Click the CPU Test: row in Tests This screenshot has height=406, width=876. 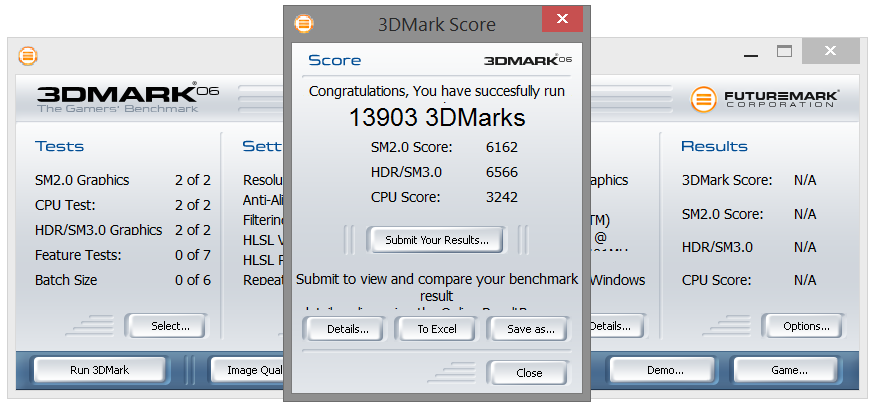coord(123,205)
